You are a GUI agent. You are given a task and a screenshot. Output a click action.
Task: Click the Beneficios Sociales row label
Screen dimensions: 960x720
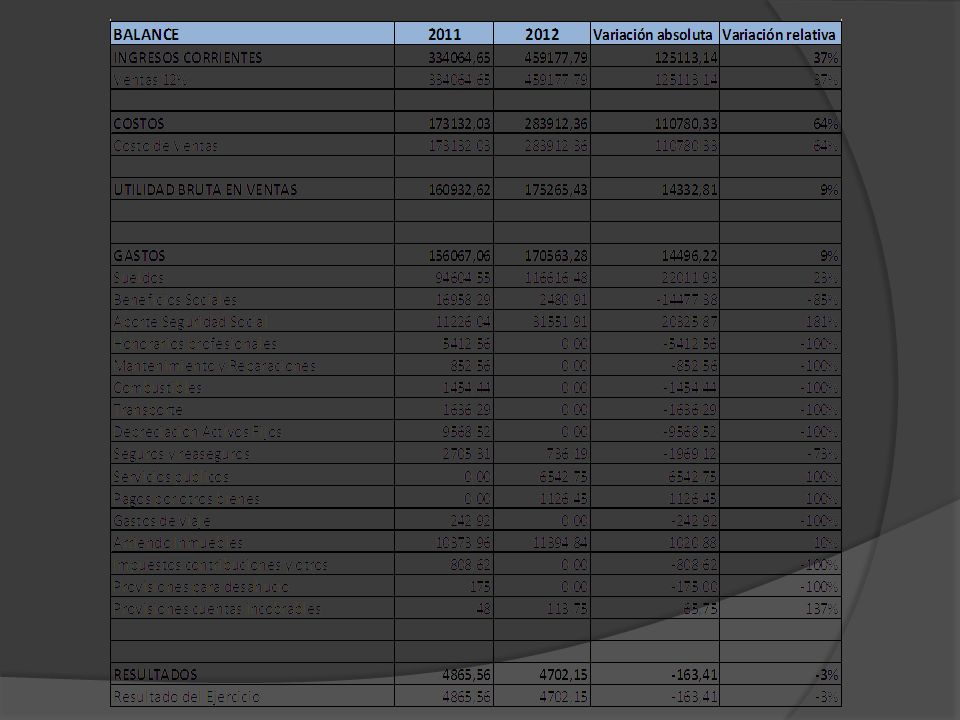click(175, 300)
